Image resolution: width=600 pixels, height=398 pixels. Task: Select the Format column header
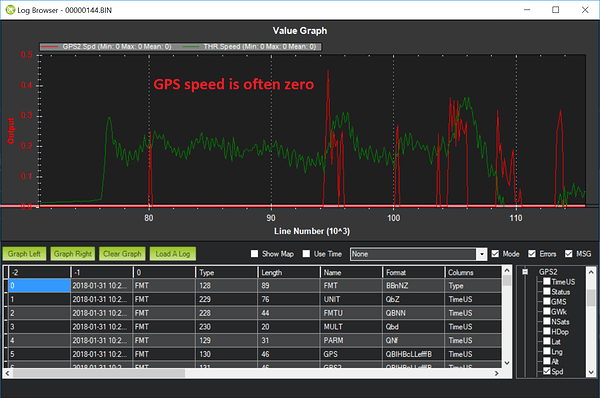(414, 272)
